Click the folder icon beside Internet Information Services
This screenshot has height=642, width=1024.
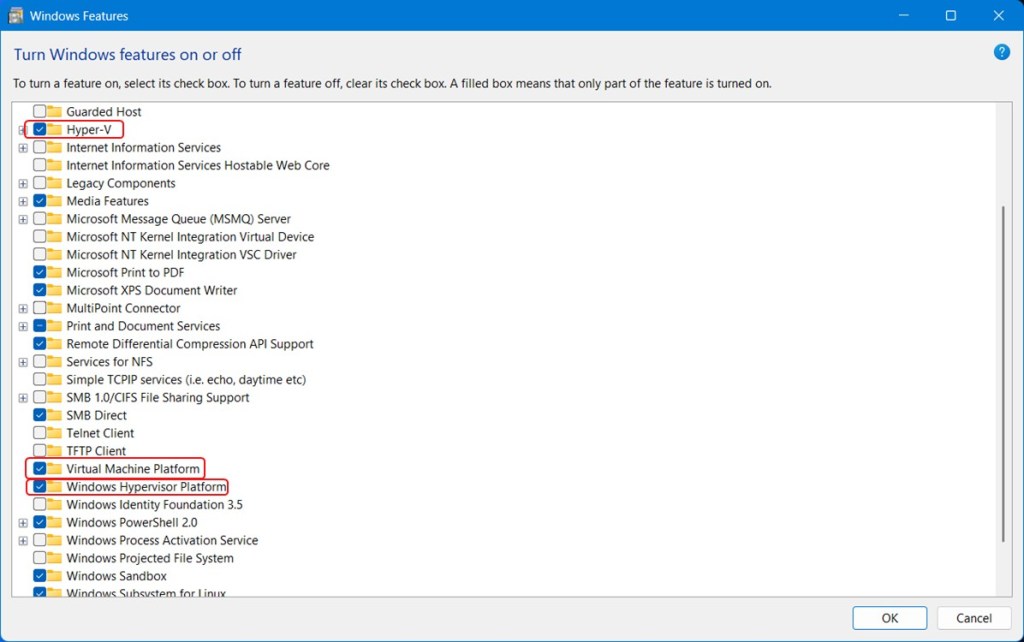(54, 147)
